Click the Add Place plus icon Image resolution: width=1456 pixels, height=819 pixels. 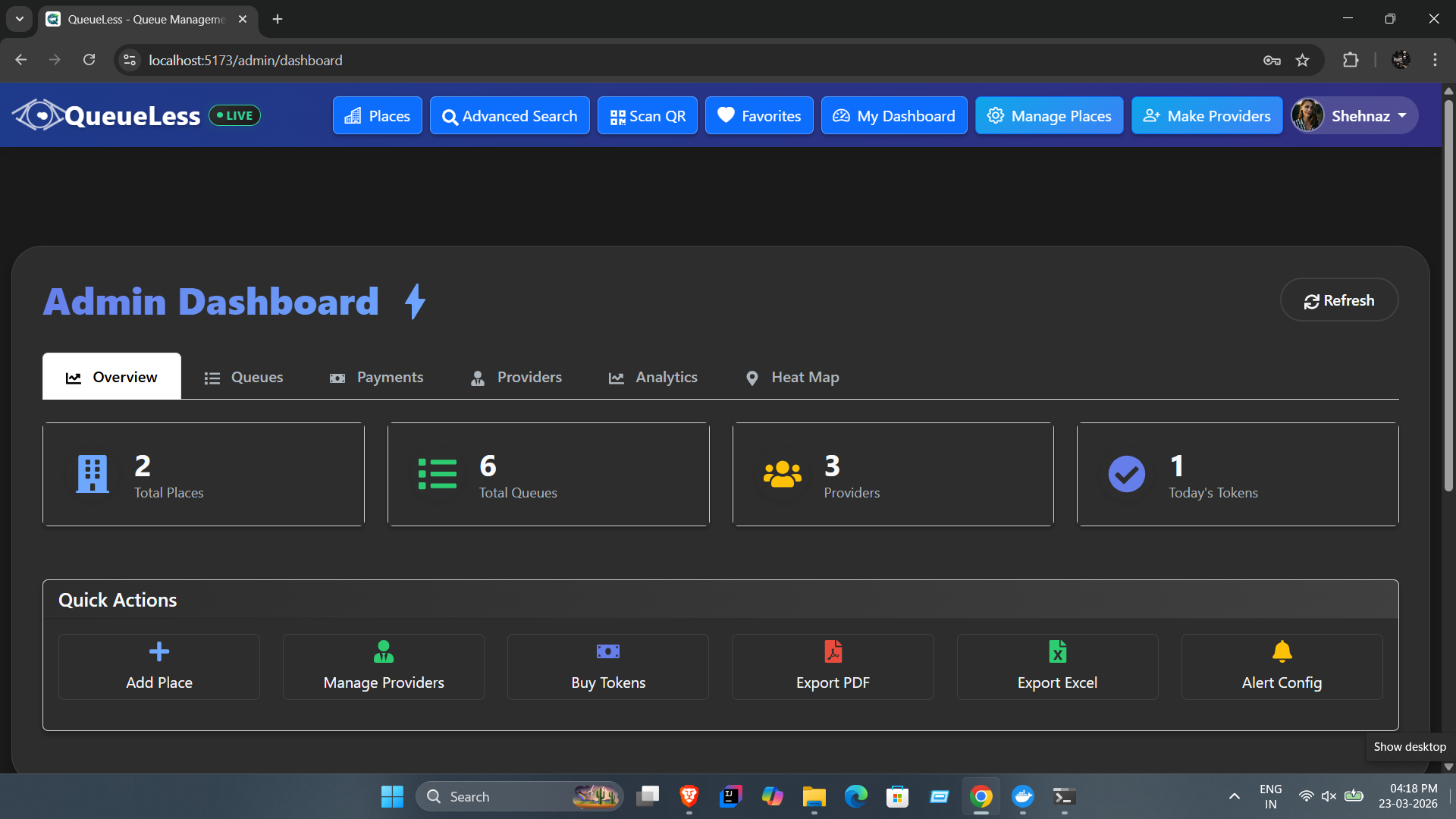[x=159, y=651]
